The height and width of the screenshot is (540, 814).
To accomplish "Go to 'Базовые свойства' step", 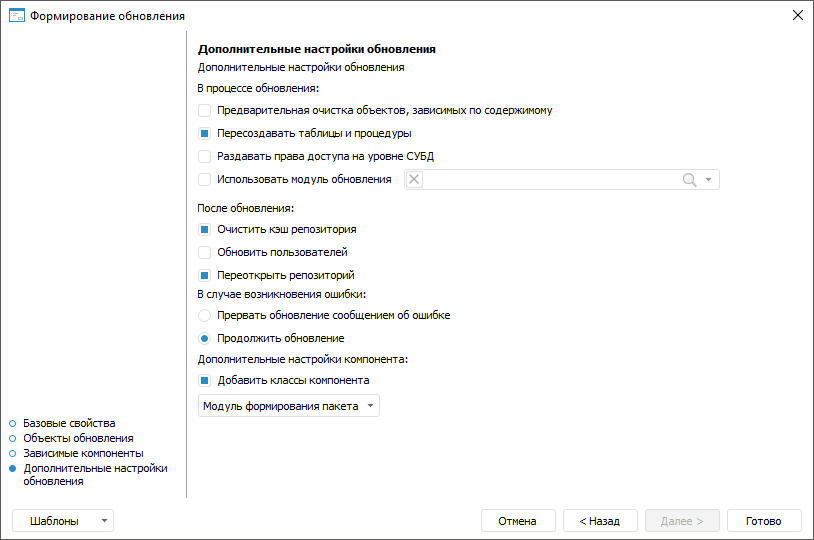I will (69, 423).
